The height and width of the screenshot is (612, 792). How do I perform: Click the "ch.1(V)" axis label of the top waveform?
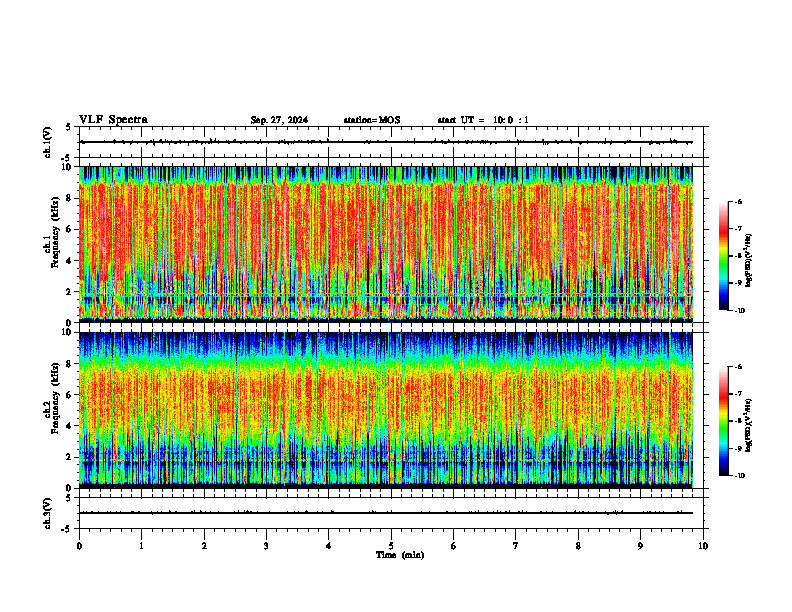(x=48, y=142)
